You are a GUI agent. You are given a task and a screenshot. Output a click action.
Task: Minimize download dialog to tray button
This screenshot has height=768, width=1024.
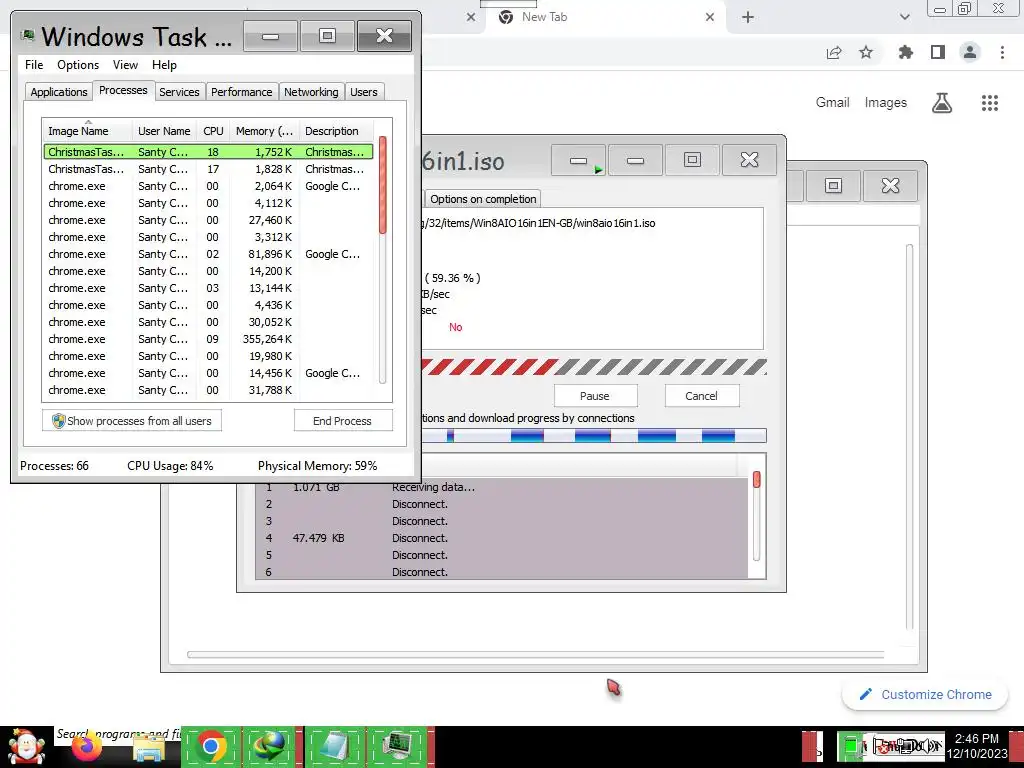pos(579,160)
